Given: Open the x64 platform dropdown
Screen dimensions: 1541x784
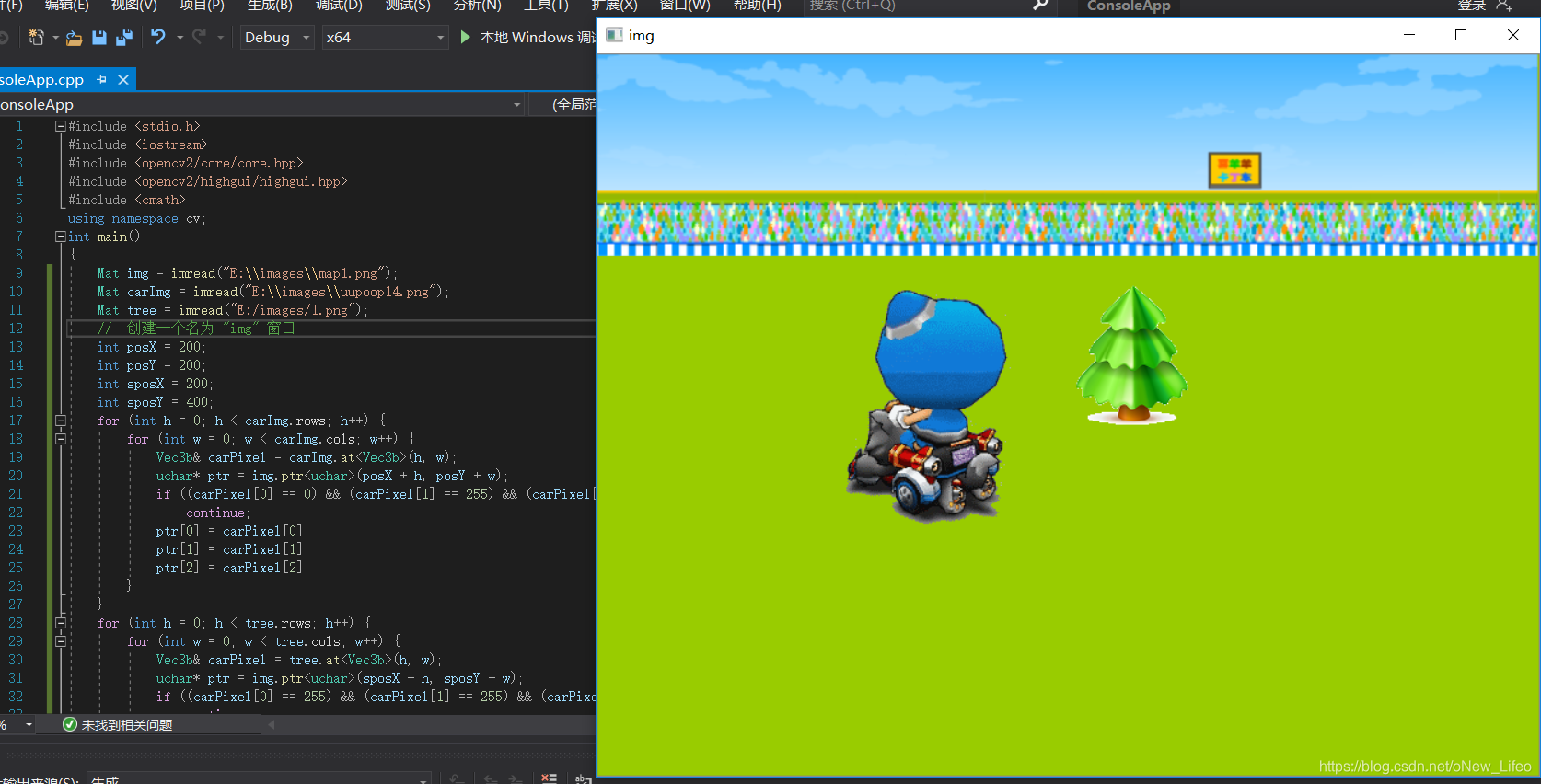Looking at the screenshot, I should coord(385,38).
